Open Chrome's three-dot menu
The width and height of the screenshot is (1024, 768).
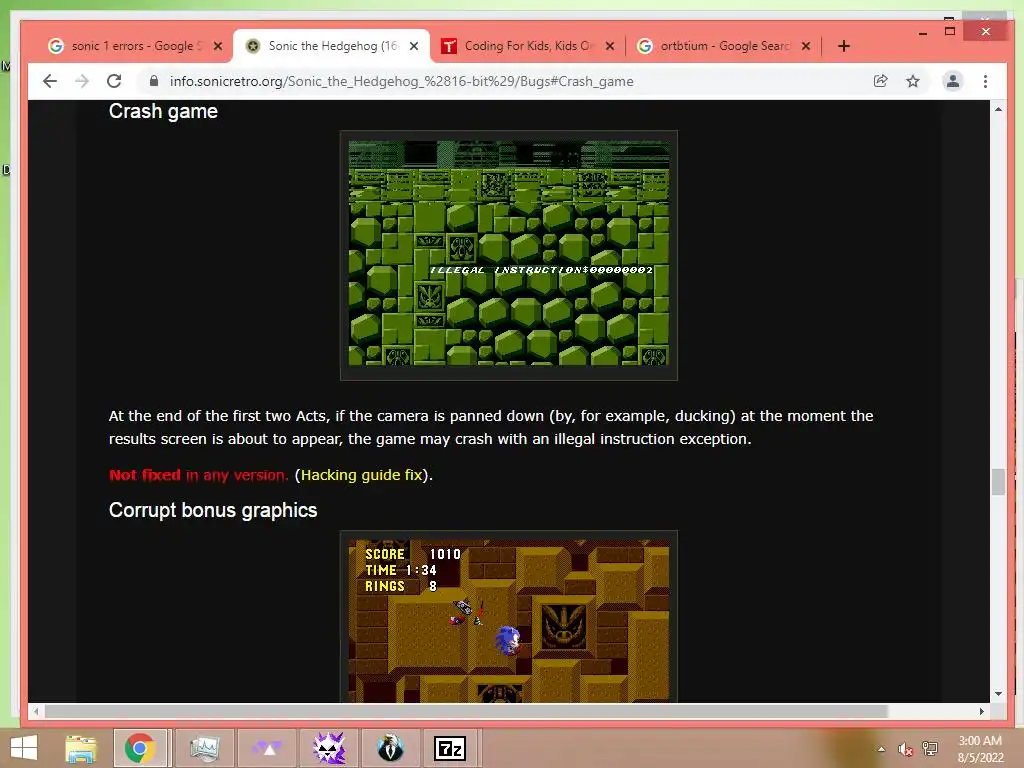[985, 81]
